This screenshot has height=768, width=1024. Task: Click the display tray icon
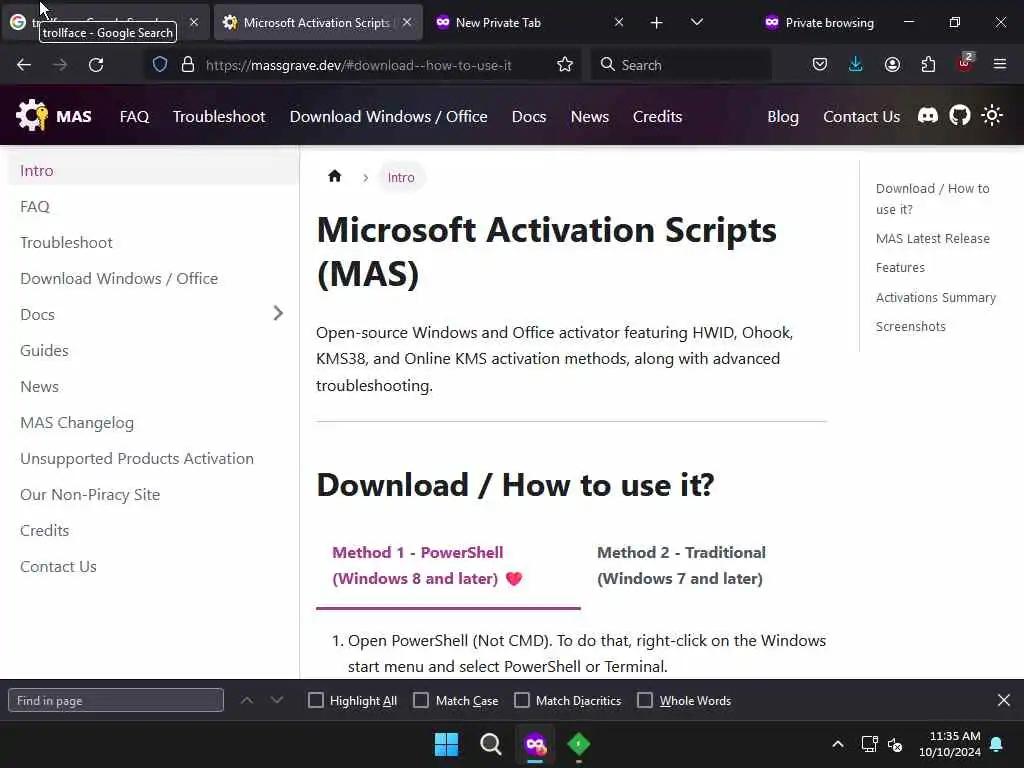coord(869,744)
